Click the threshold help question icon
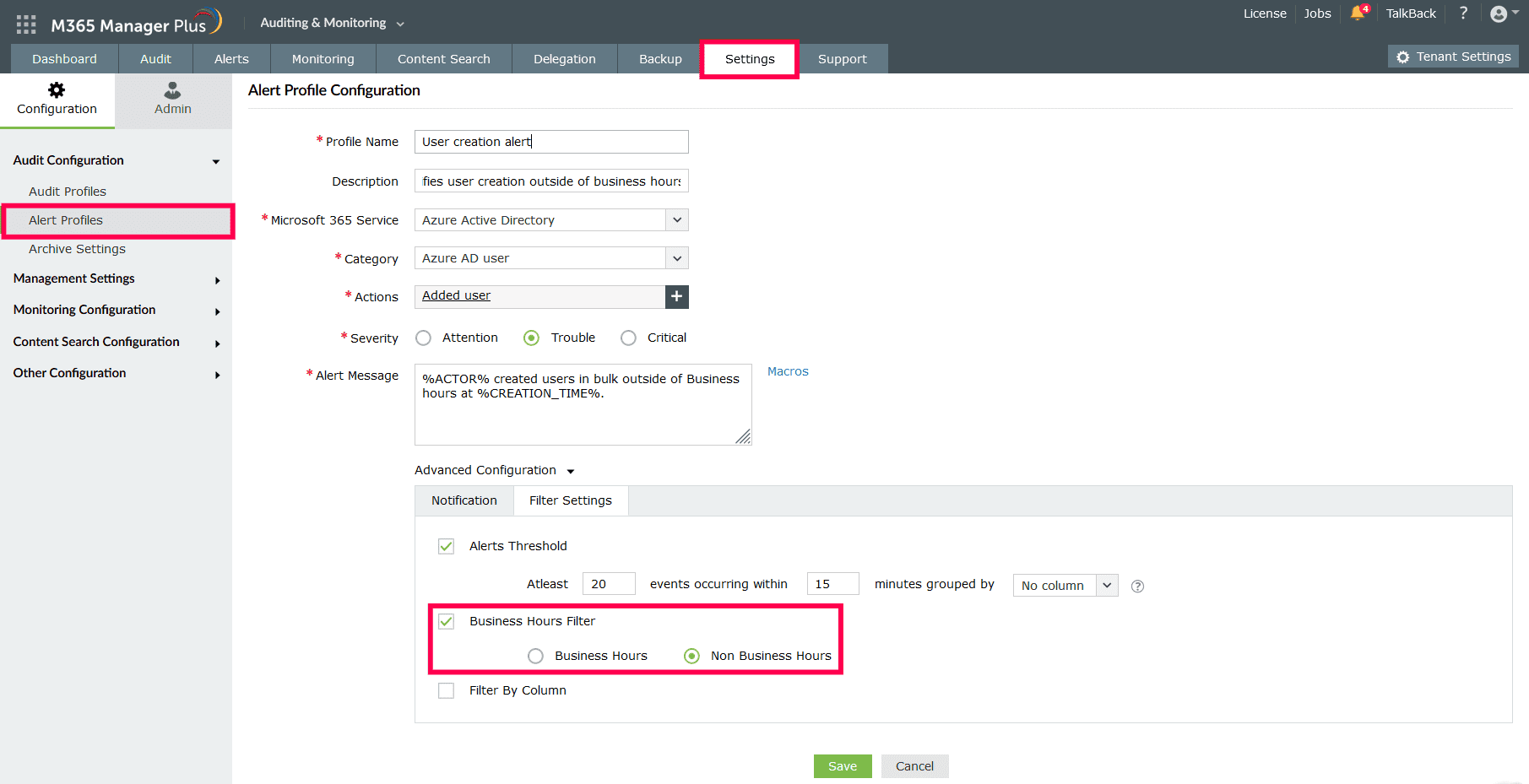The width and height of the screenshot is (1529, 784). tap(1137, 586)
